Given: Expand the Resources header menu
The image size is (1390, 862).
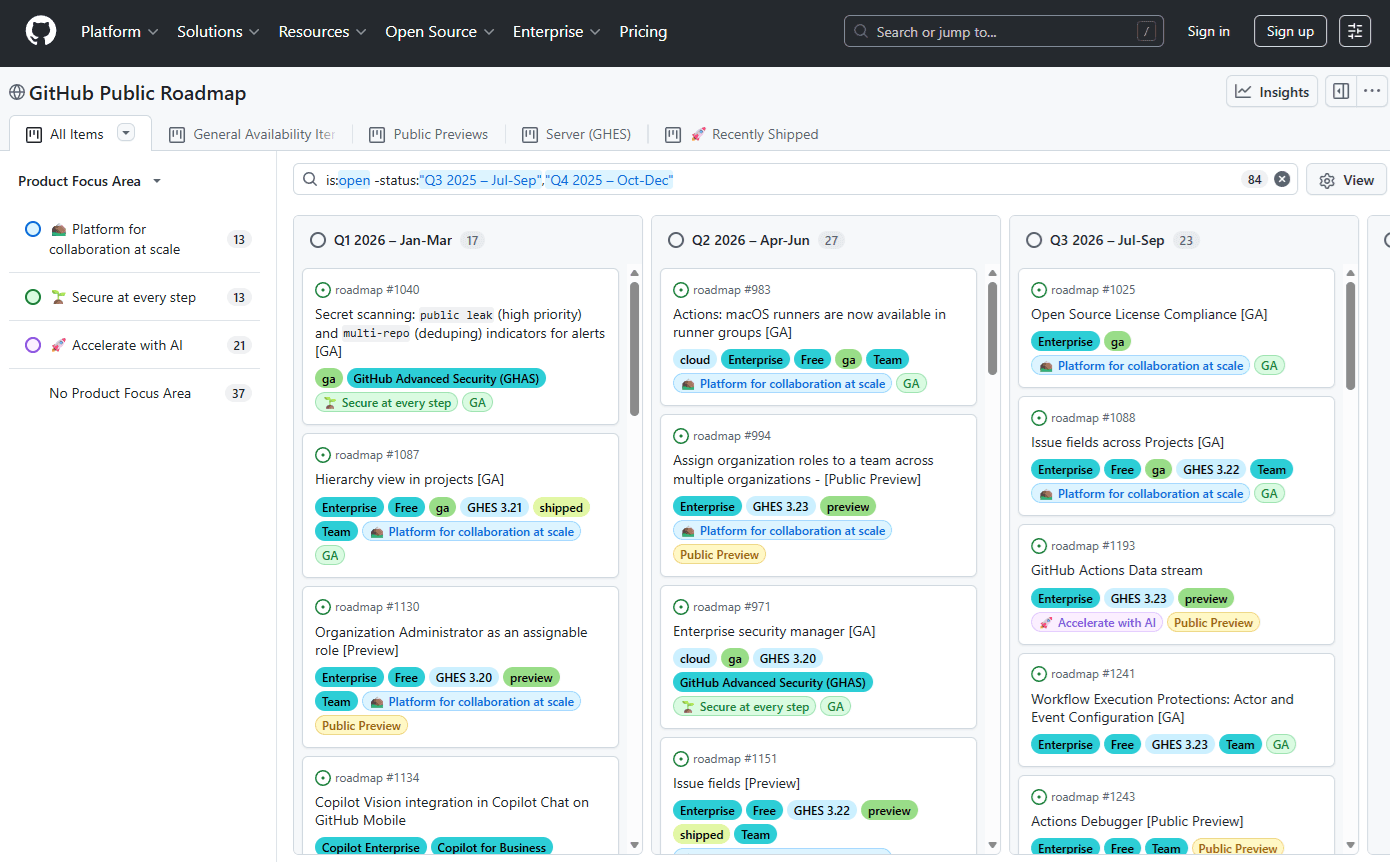Looking at the screenshot, I should pos(323,32).
